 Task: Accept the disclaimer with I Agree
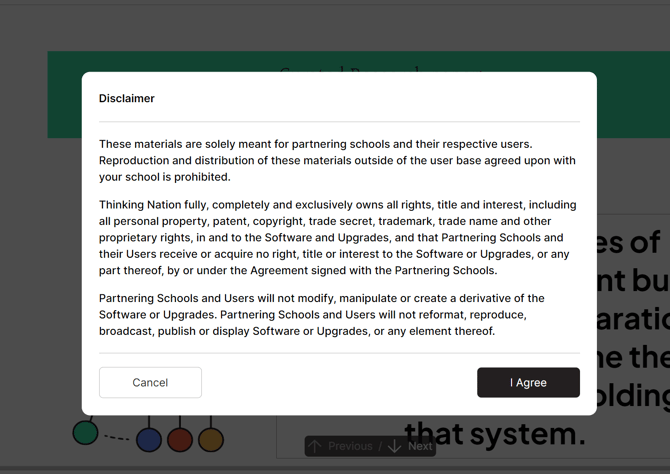(528, 383)
